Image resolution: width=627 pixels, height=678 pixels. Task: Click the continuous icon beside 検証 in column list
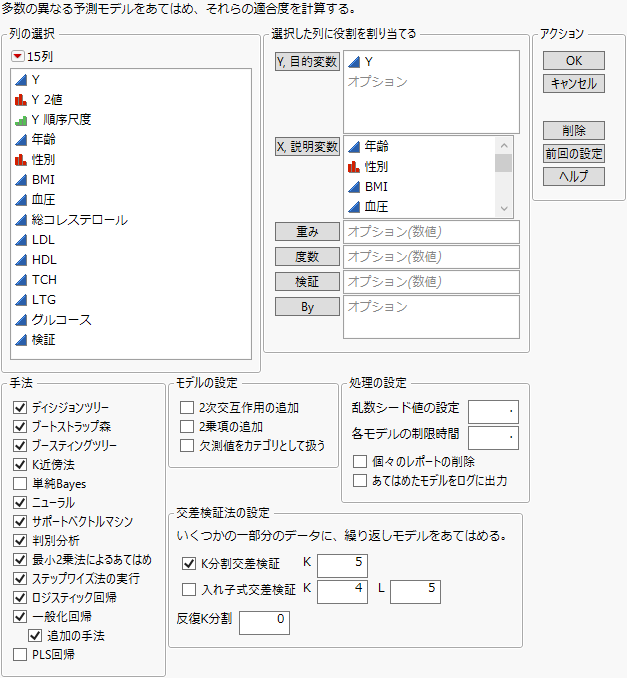(21, 340)
